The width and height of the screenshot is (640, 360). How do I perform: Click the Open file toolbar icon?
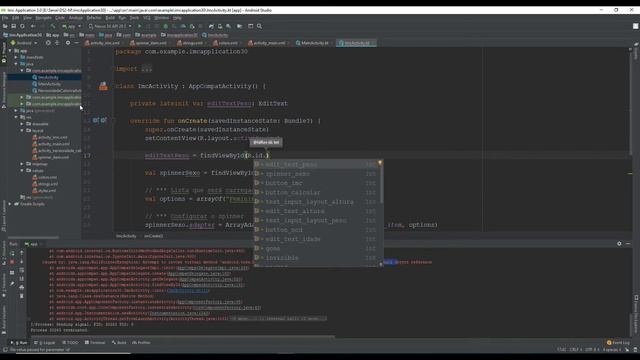tap(5, 26)
